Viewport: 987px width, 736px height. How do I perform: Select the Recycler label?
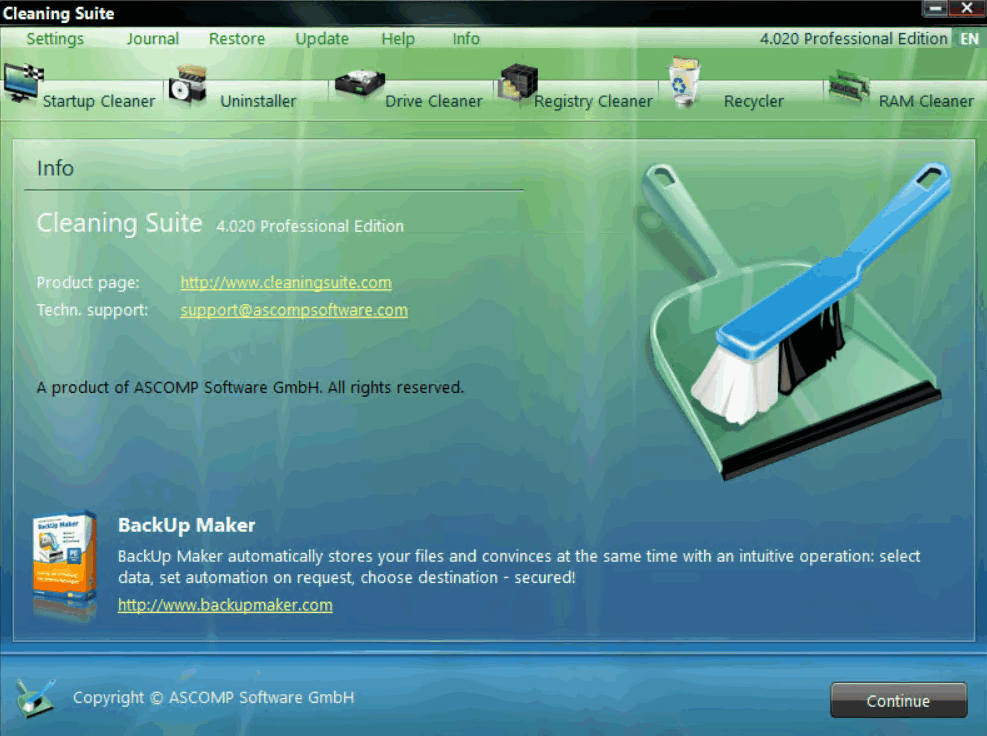pyautogui.click(x=753, y=101)
